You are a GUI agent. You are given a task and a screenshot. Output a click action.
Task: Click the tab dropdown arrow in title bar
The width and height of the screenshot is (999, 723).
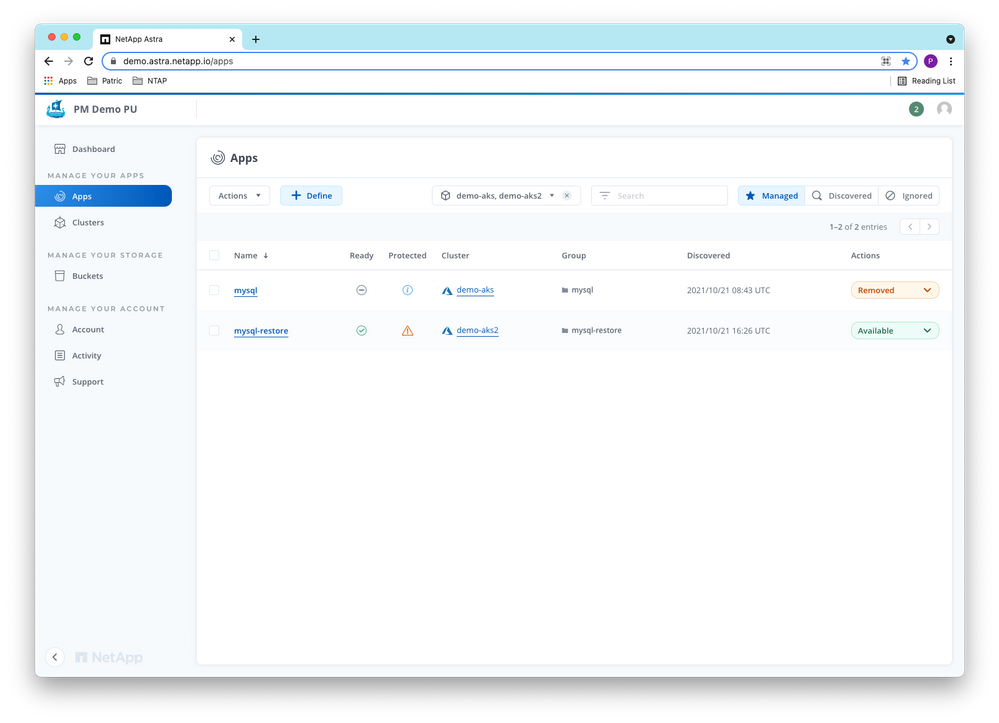coord(950,39)
